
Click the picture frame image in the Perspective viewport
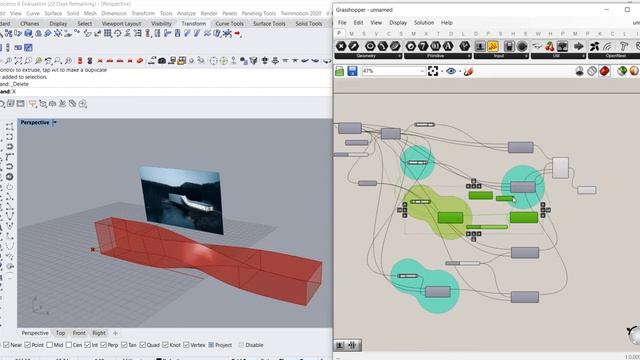(181, 200)
